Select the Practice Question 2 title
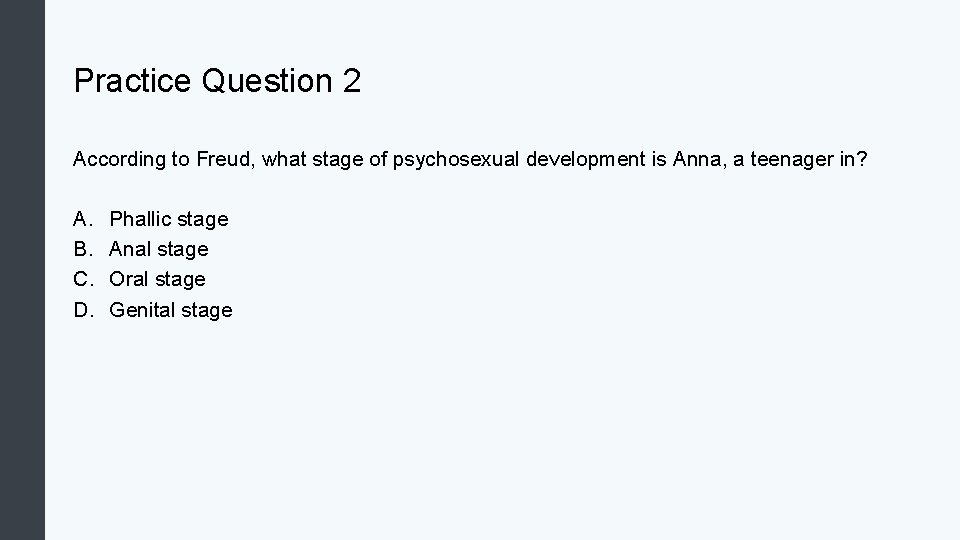960x540 pixels. 217,81
